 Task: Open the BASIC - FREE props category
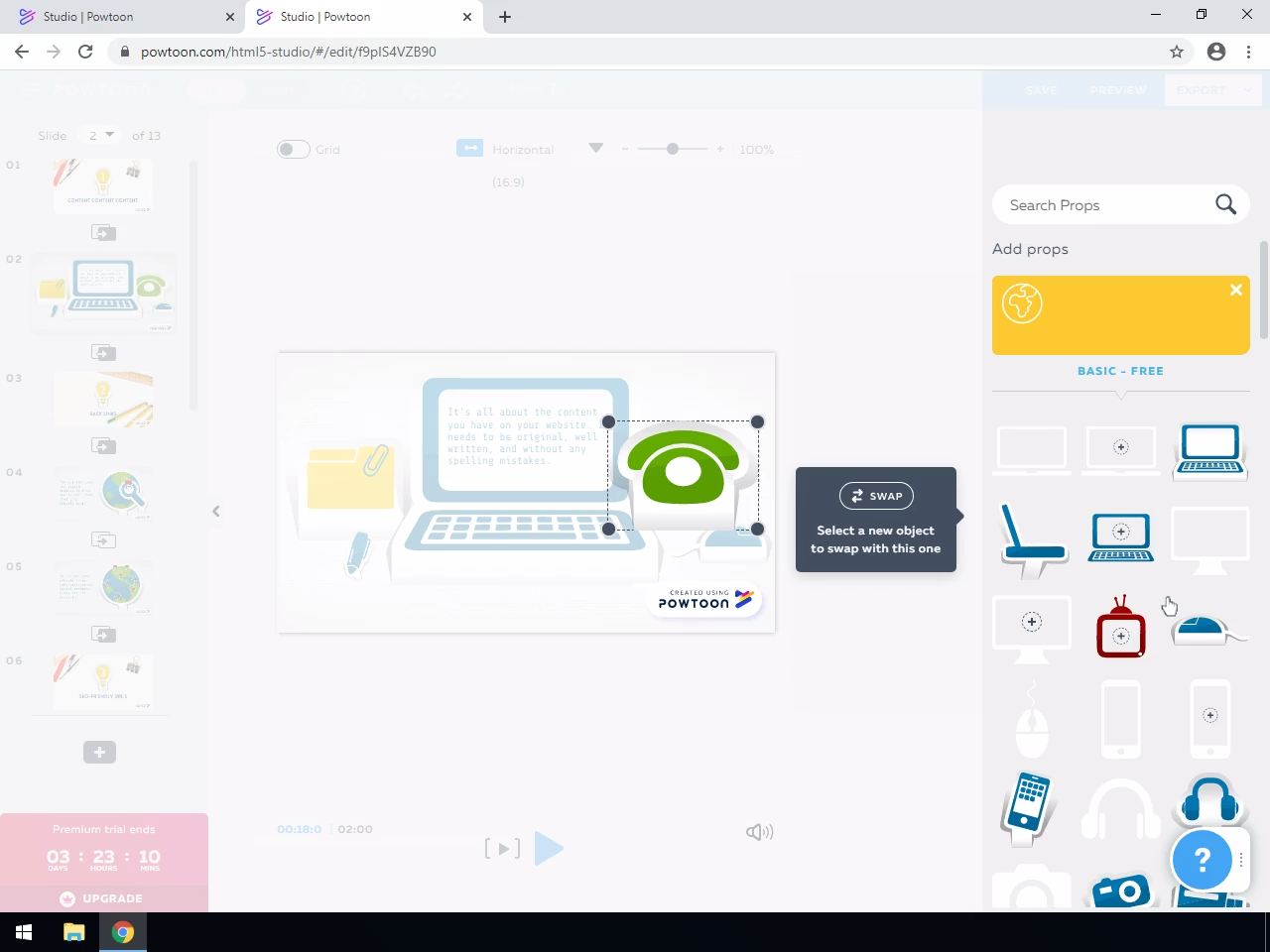coord(1120,371)
